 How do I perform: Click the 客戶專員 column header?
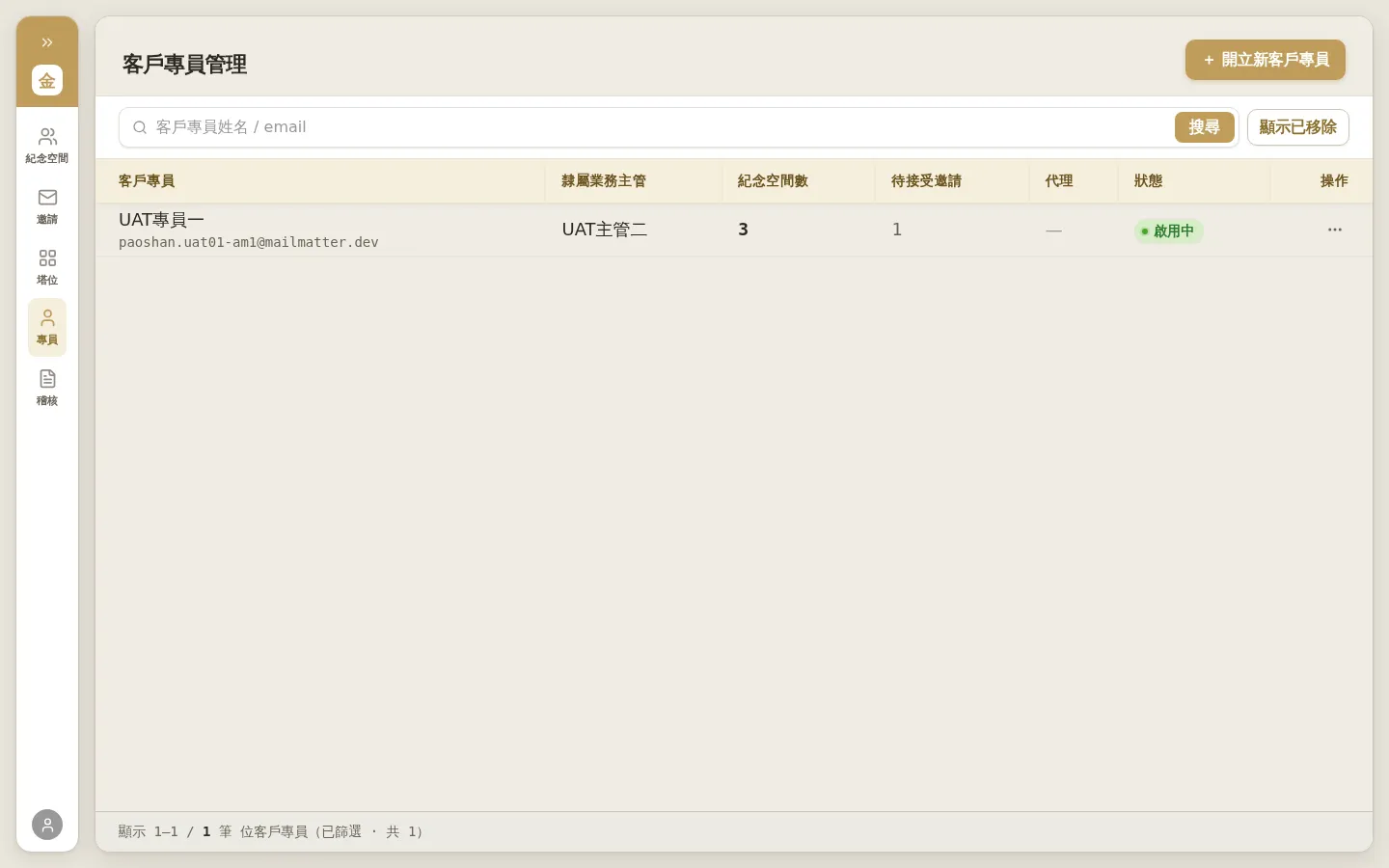(x=147, y=181)
